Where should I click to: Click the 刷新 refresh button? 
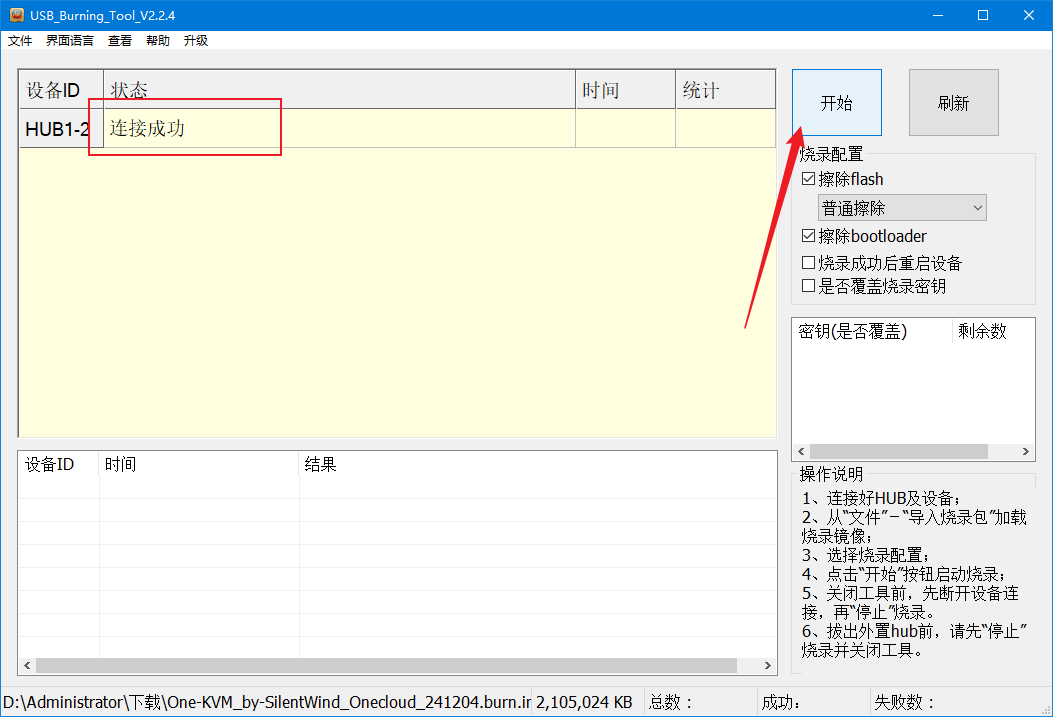click(x=953, y=103)
